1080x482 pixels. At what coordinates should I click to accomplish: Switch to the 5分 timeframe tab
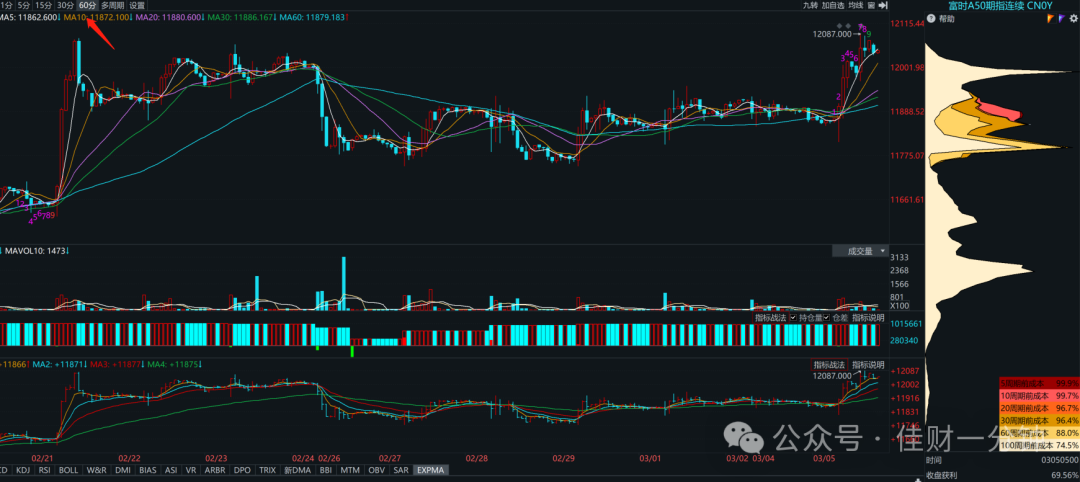tap(24, 5)
